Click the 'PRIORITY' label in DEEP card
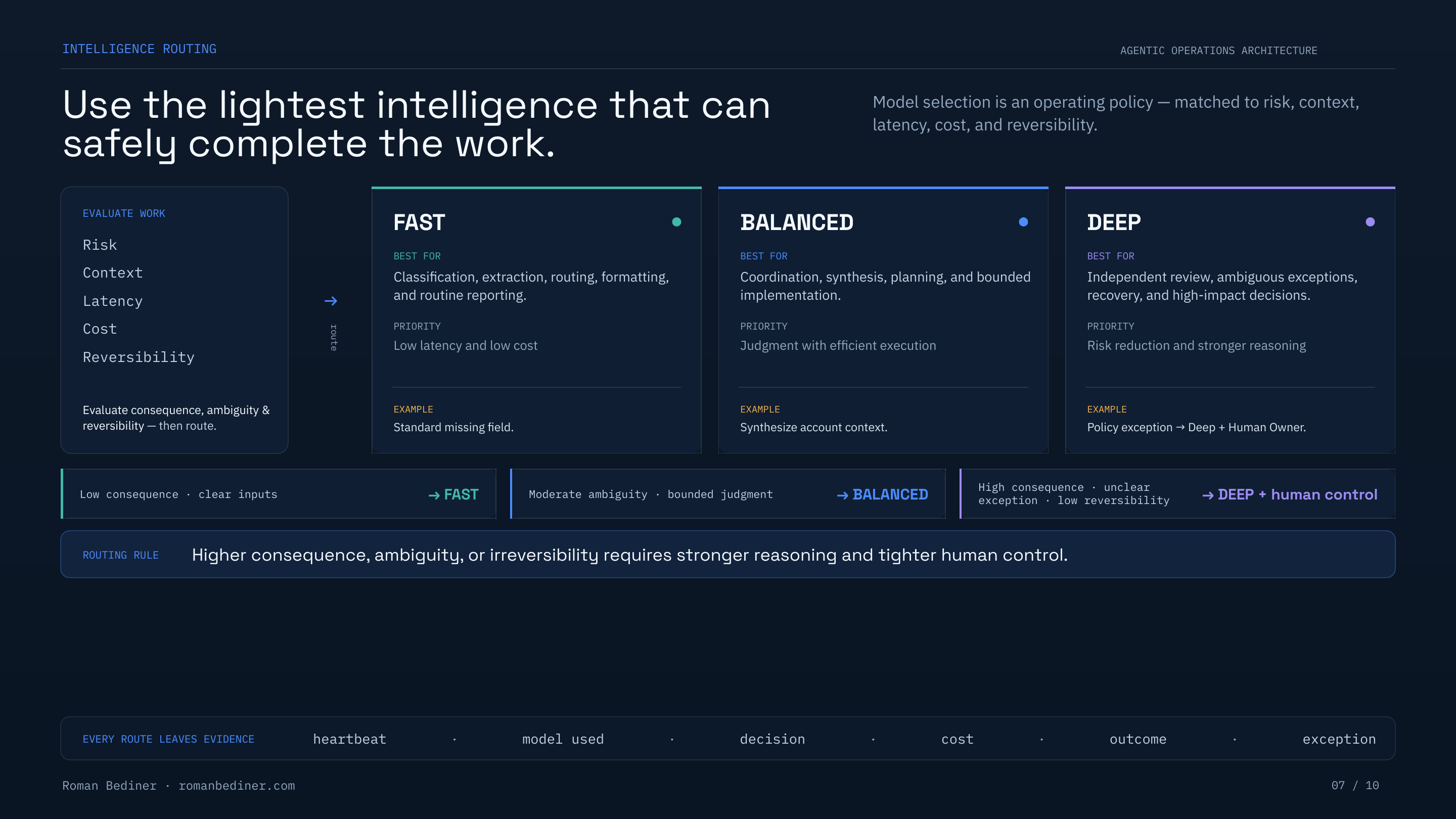Image resolution: width=1456 pixels, height=819 pixels. (x=1110, y=326)
